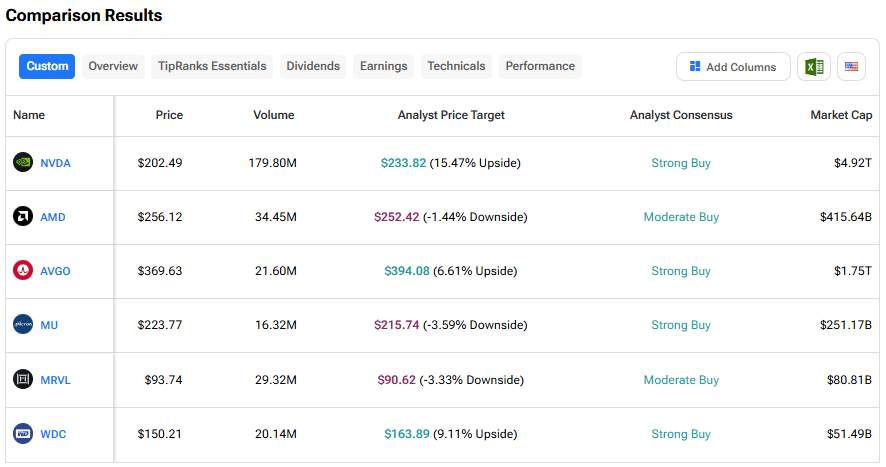Click the MRVL Marvell logo icon
Screen dimensions: 886x467
tap(23, 380)
